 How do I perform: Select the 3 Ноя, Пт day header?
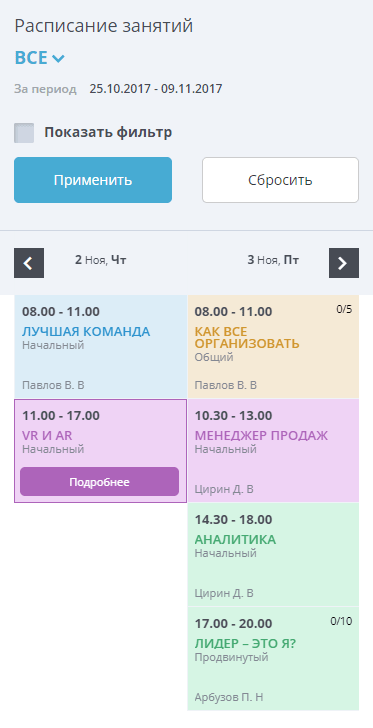273,260
